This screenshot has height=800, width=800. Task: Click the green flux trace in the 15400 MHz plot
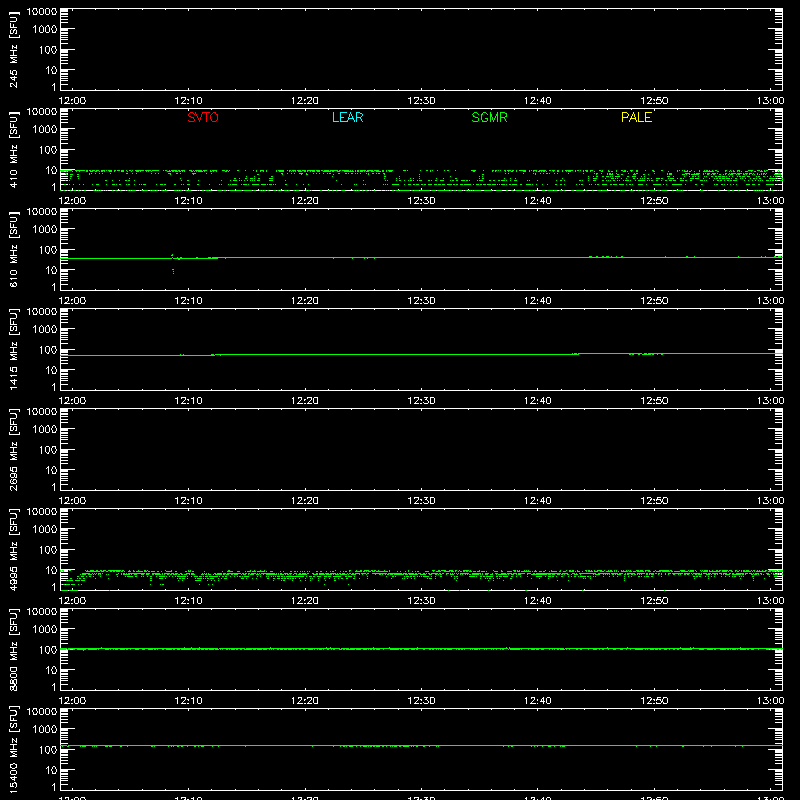(421, 746)
